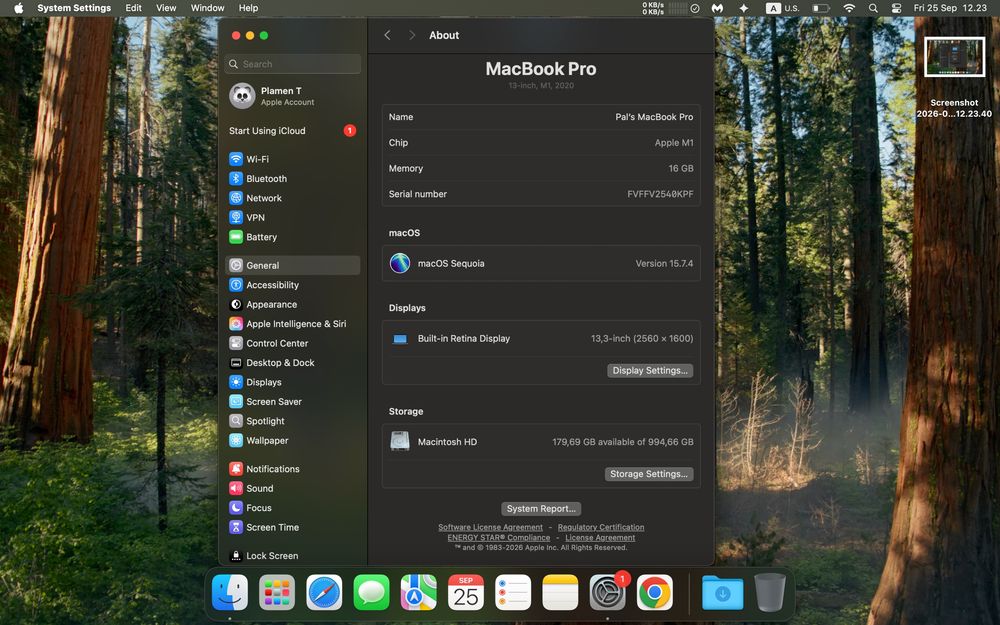This screenshot has height=625, width=1000.
Task: Launch Safari from the Dock
Action: click(324, 592)
